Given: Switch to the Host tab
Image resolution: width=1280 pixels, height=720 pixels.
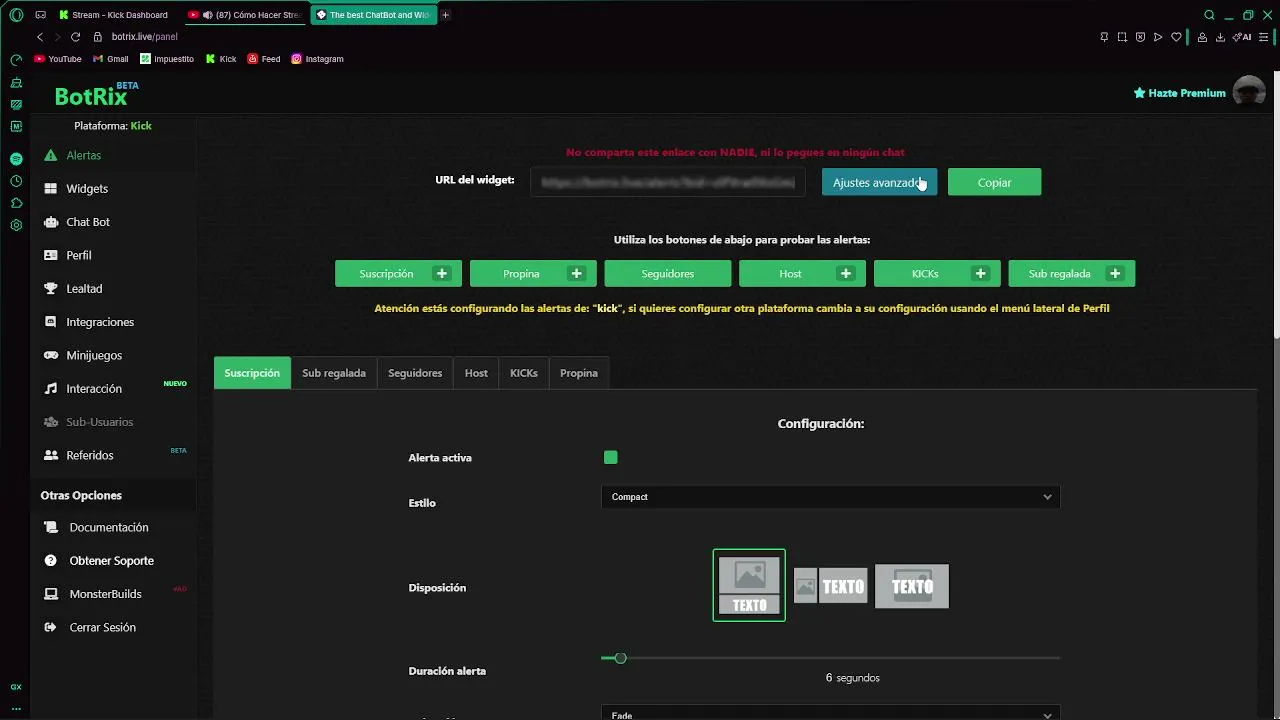Looking at the screenshot, I should [x=476, y=373].
